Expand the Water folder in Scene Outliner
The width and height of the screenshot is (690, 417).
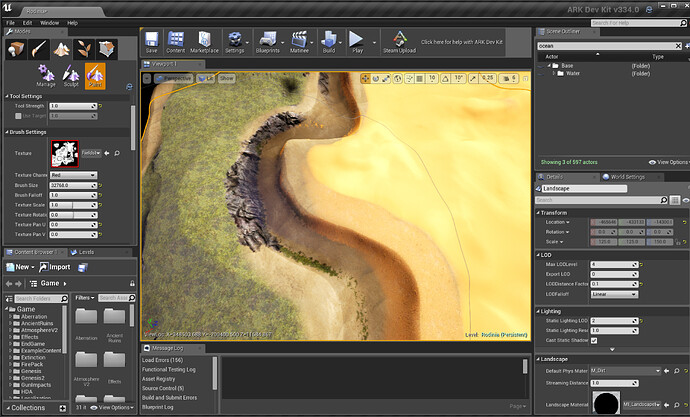(x=554, y=73)
